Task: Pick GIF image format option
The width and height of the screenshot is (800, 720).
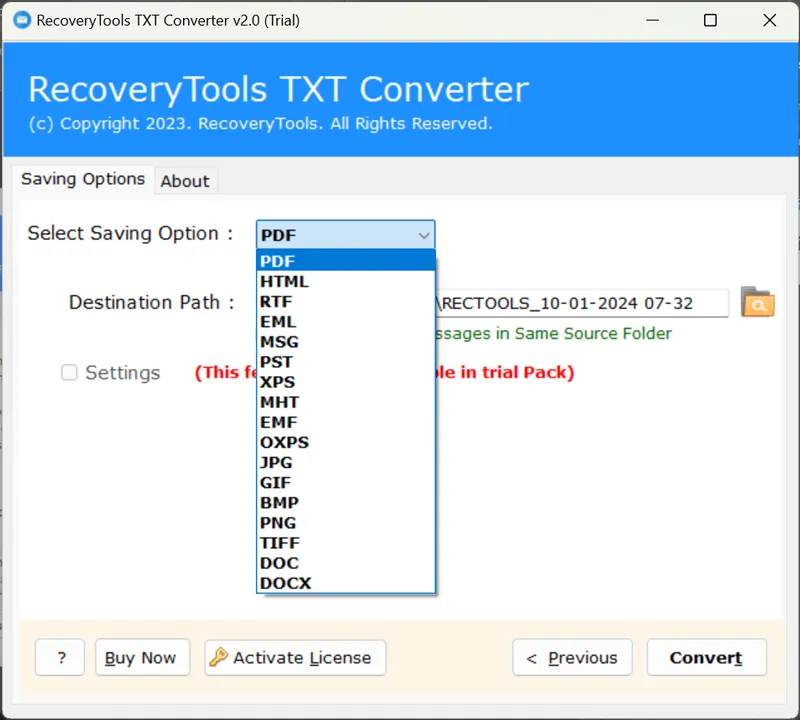Action: pyautogui.click(x=345, y=482)
